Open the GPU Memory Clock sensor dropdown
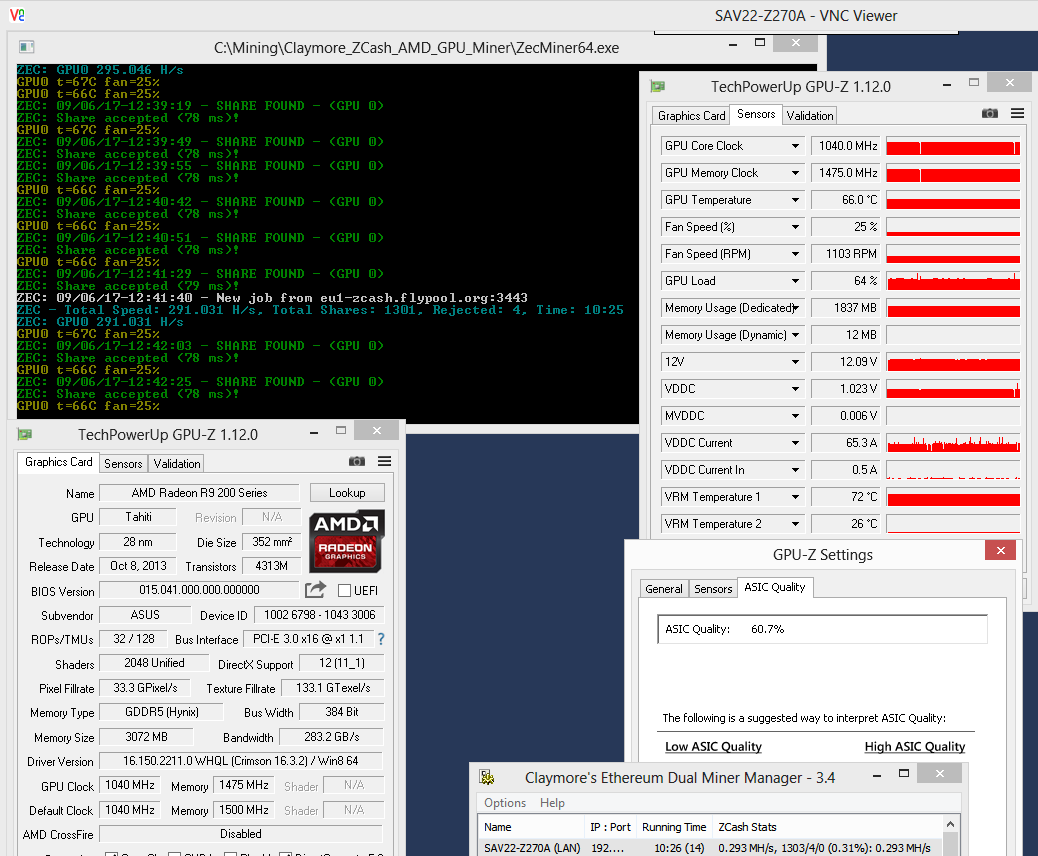Image resolution: width=1038 pixels, height=856 pixels. pyautogui.click(x=795, y=173)
